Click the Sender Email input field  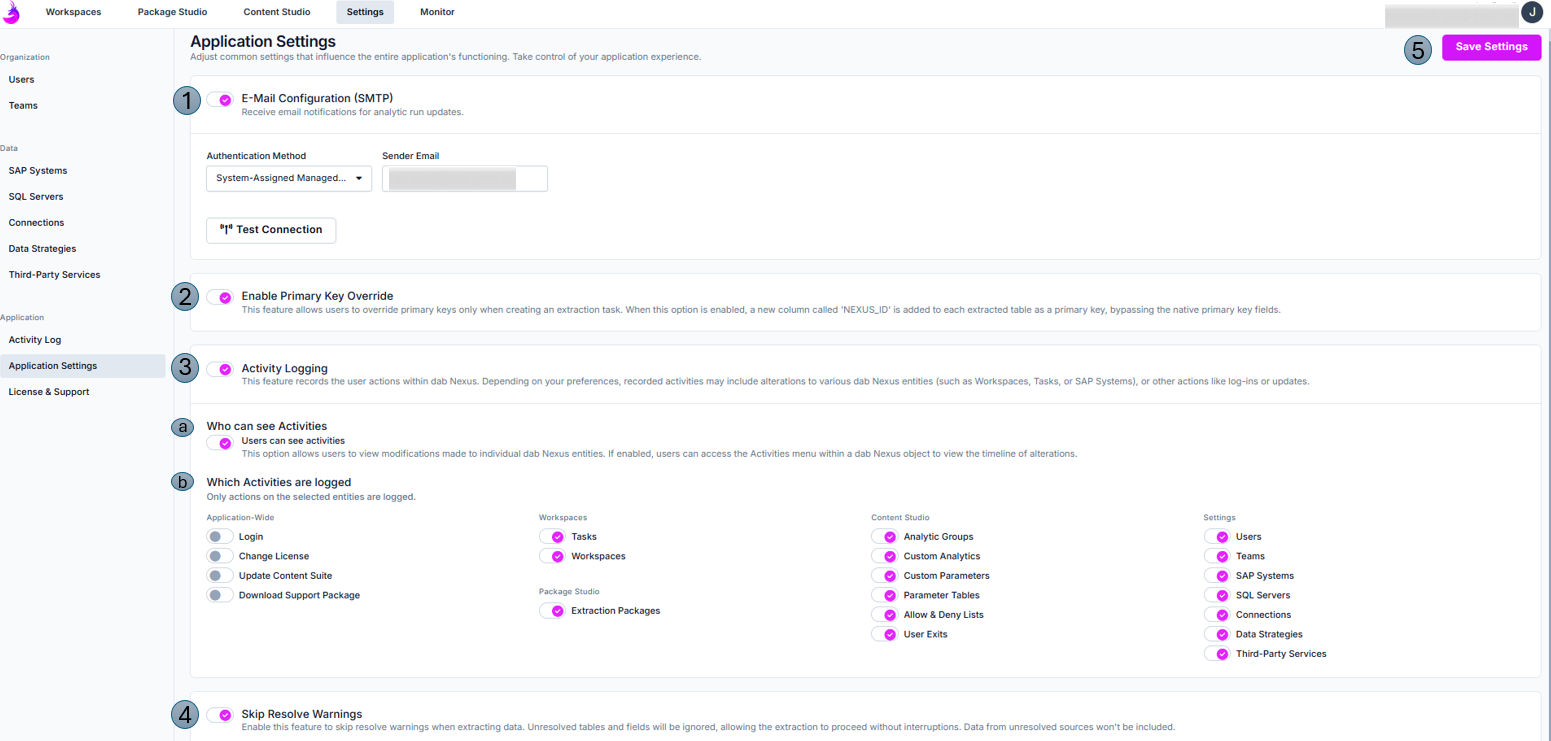pos(465,178)
